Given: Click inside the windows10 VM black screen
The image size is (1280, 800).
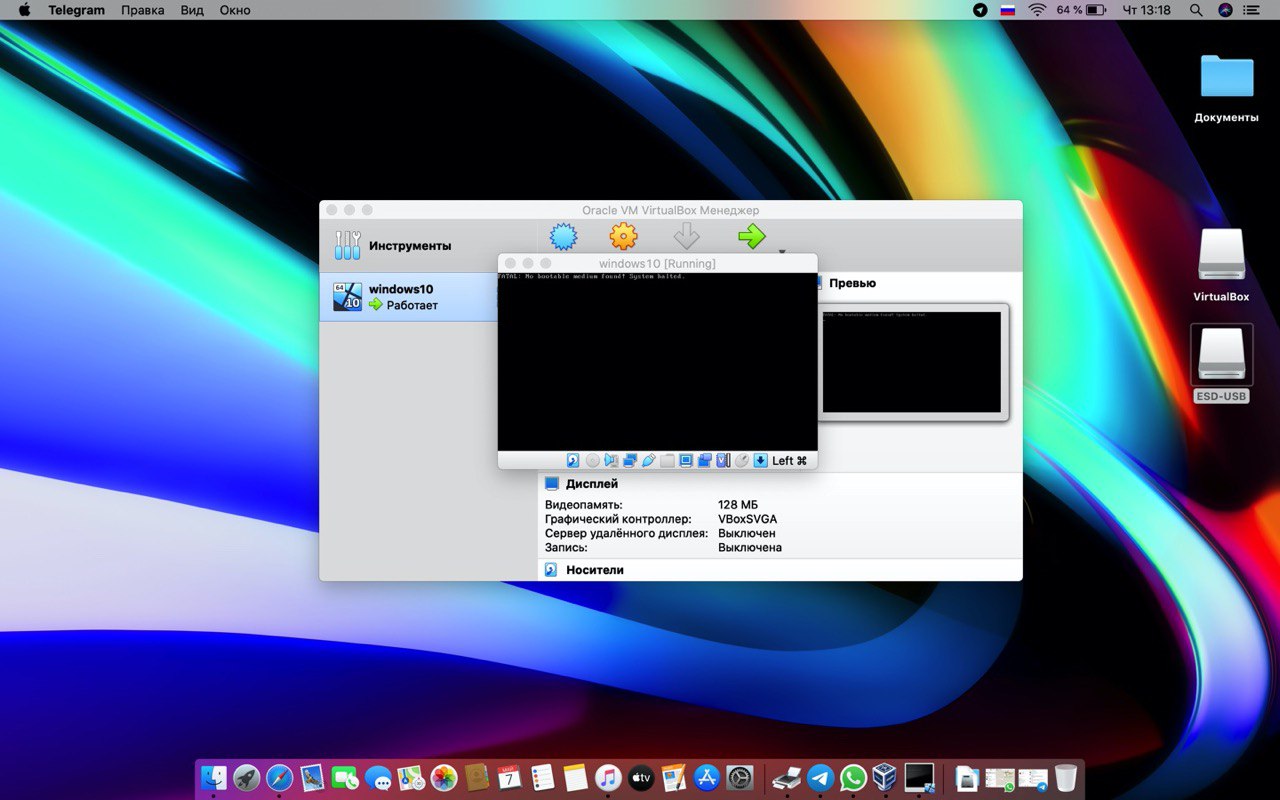Looking at the screenshot, I should tap(657, 362).
